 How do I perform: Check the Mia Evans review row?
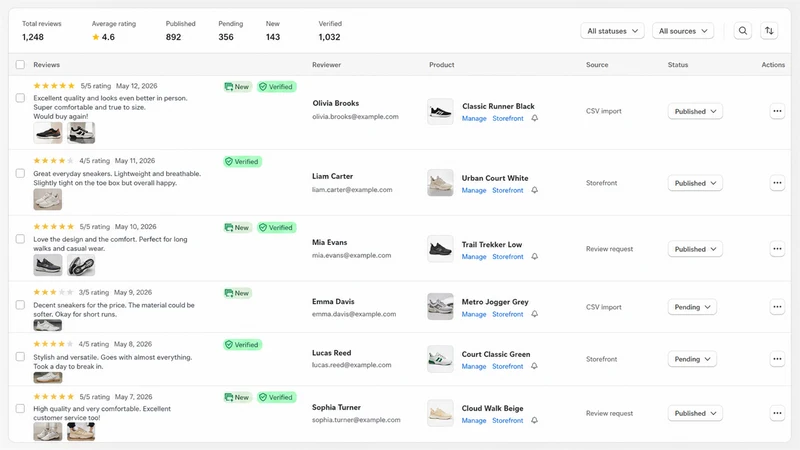click(20, 239)
